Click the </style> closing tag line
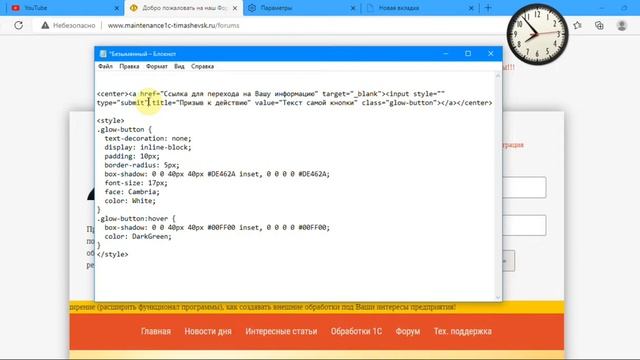Screen dimensions: 640x360 pos(113,254)
